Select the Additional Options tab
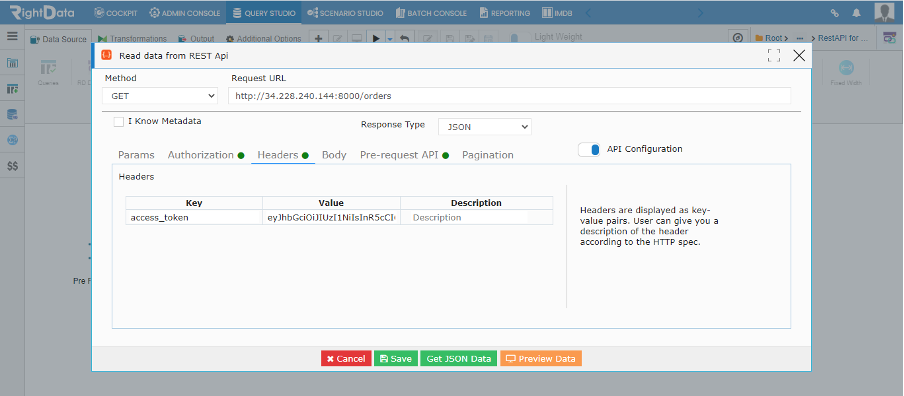 263,39
